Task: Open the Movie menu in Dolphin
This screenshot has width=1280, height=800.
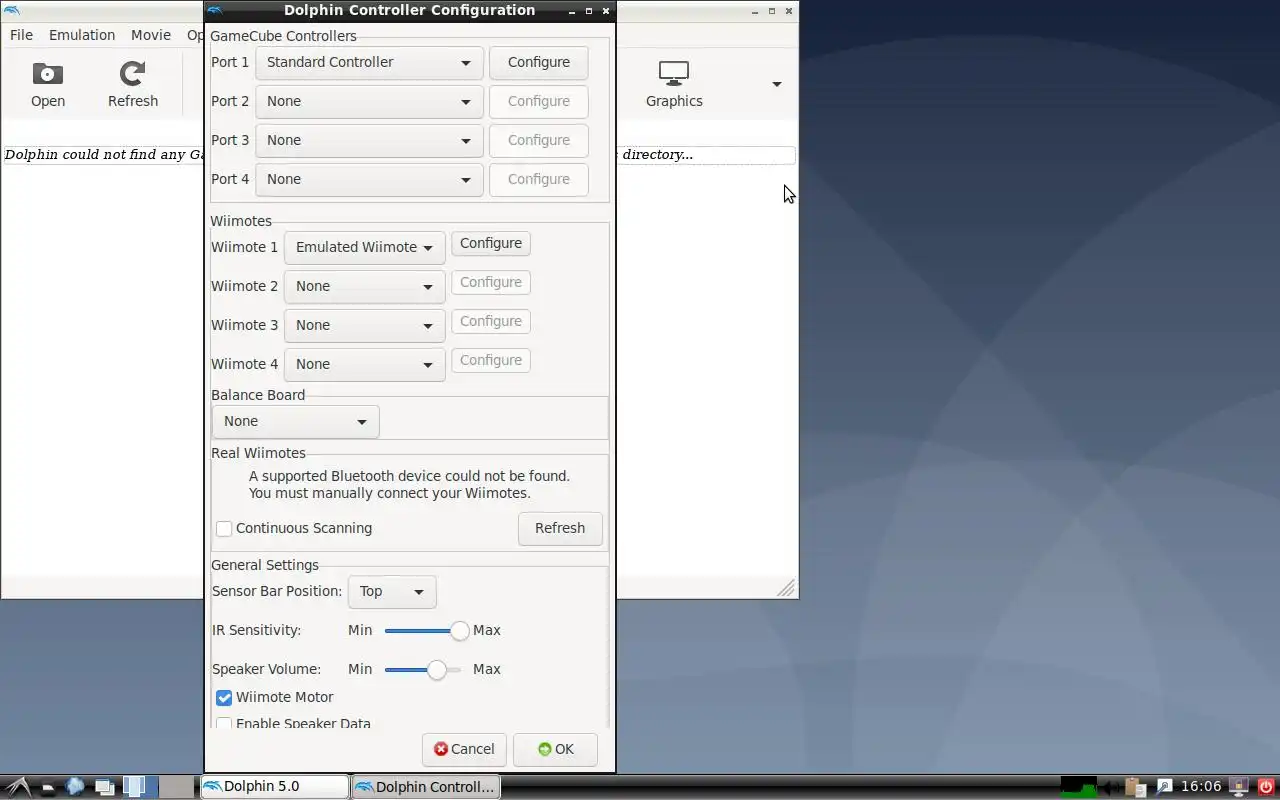Action: click(x=151, y=35)
